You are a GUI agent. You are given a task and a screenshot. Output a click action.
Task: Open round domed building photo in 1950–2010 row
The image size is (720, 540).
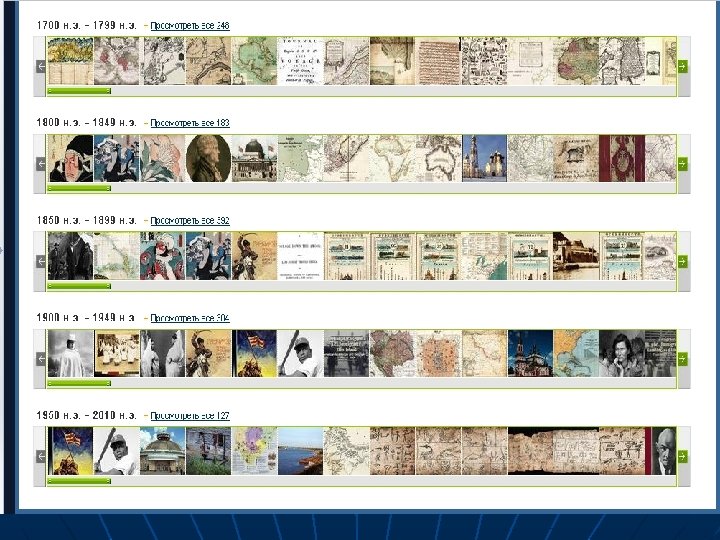click(x=163, y=451)
